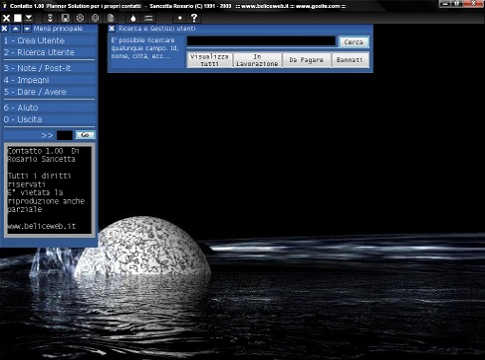The image size is (485, 360).
Task: Click the white square icon in the toolbar
Action: (x=18, y=18)
